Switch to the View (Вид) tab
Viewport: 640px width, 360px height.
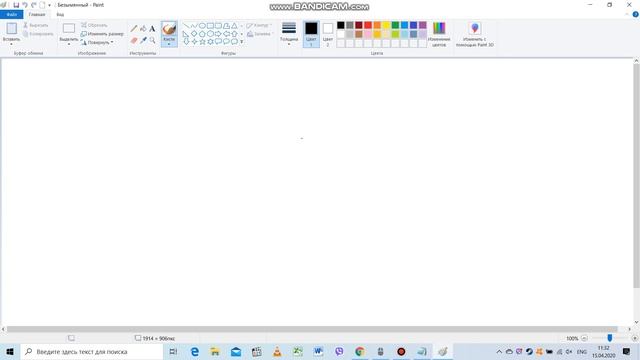[x=60, y=14]
